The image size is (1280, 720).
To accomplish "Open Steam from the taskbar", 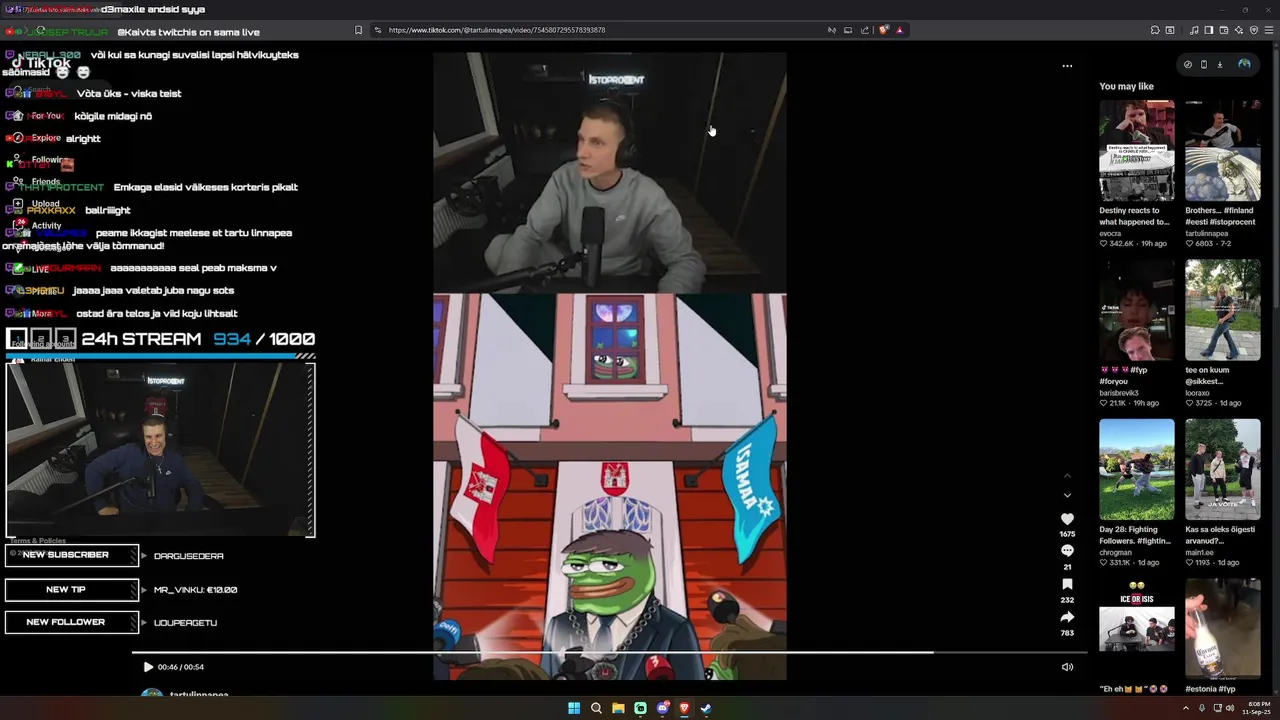I will pyautogui.click(x=706, y=708).
